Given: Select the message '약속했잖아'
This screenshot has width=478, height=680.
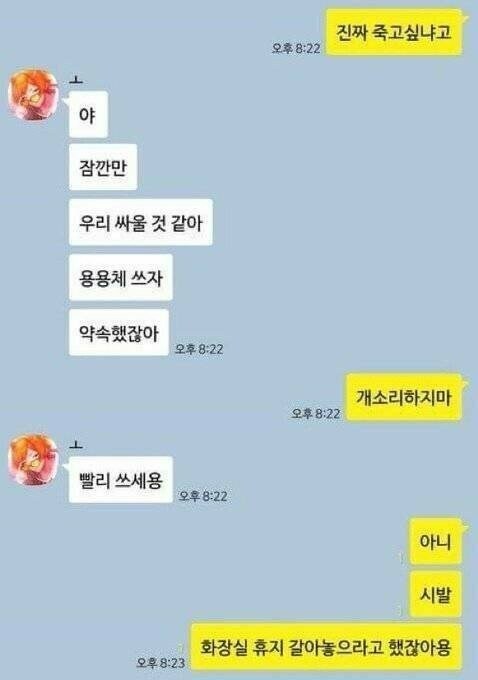Looking at the screenshot, I should pos(118,333).
